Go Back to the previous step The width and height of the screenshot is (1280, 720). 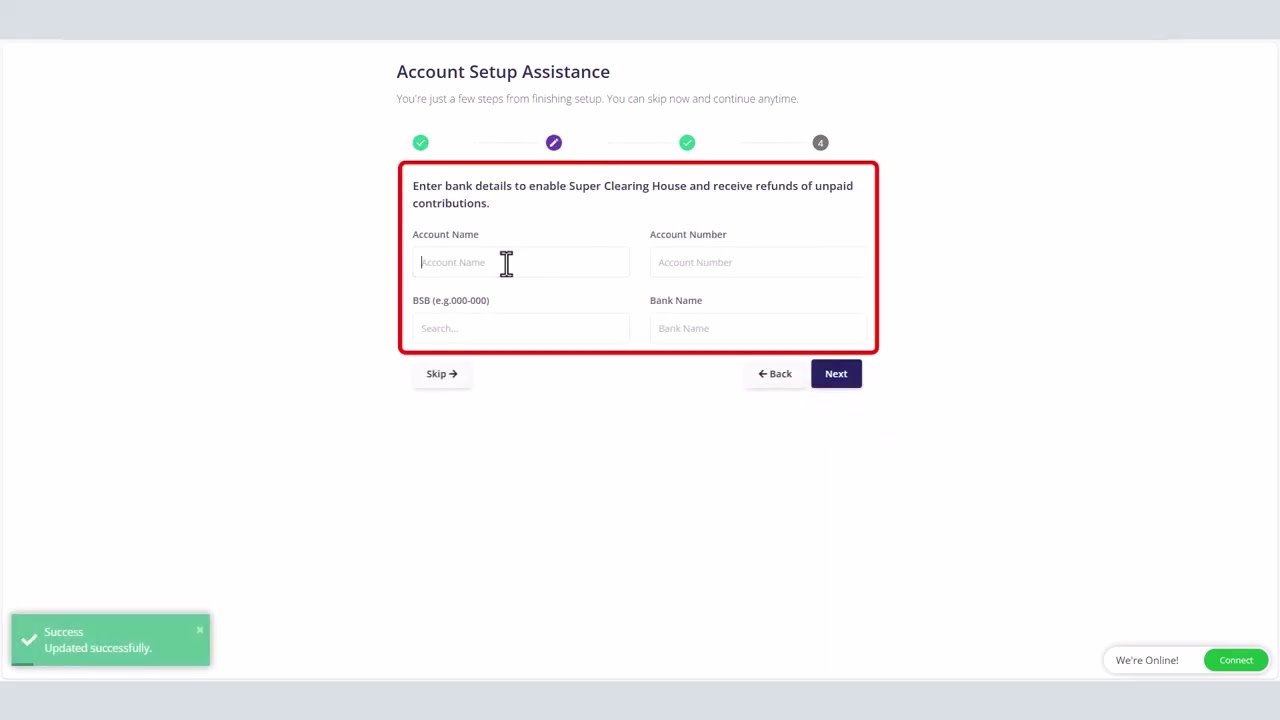click(x=774, y=374)
